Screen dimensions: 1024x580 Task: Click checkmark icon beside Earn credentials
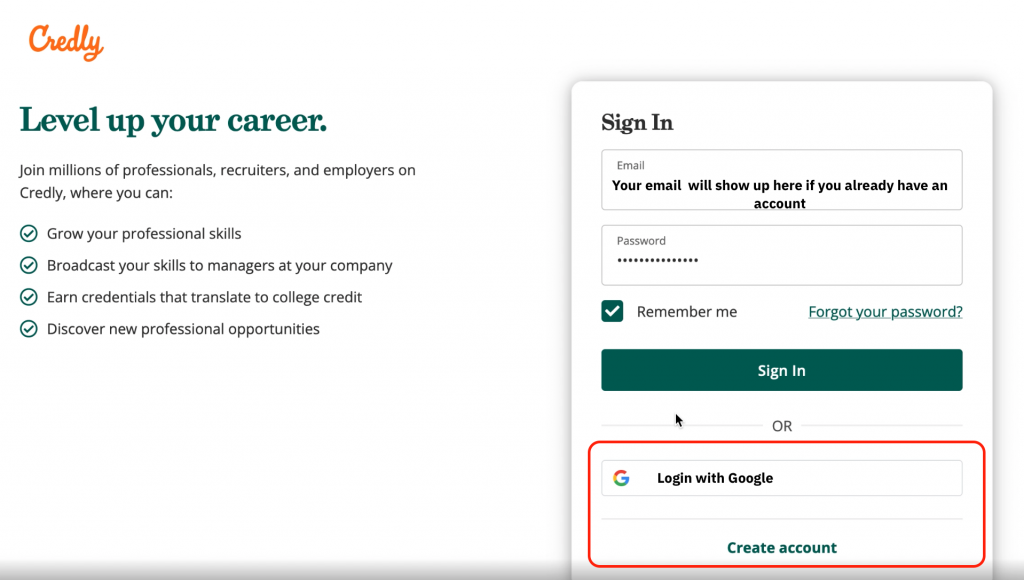tap(29, 297)
